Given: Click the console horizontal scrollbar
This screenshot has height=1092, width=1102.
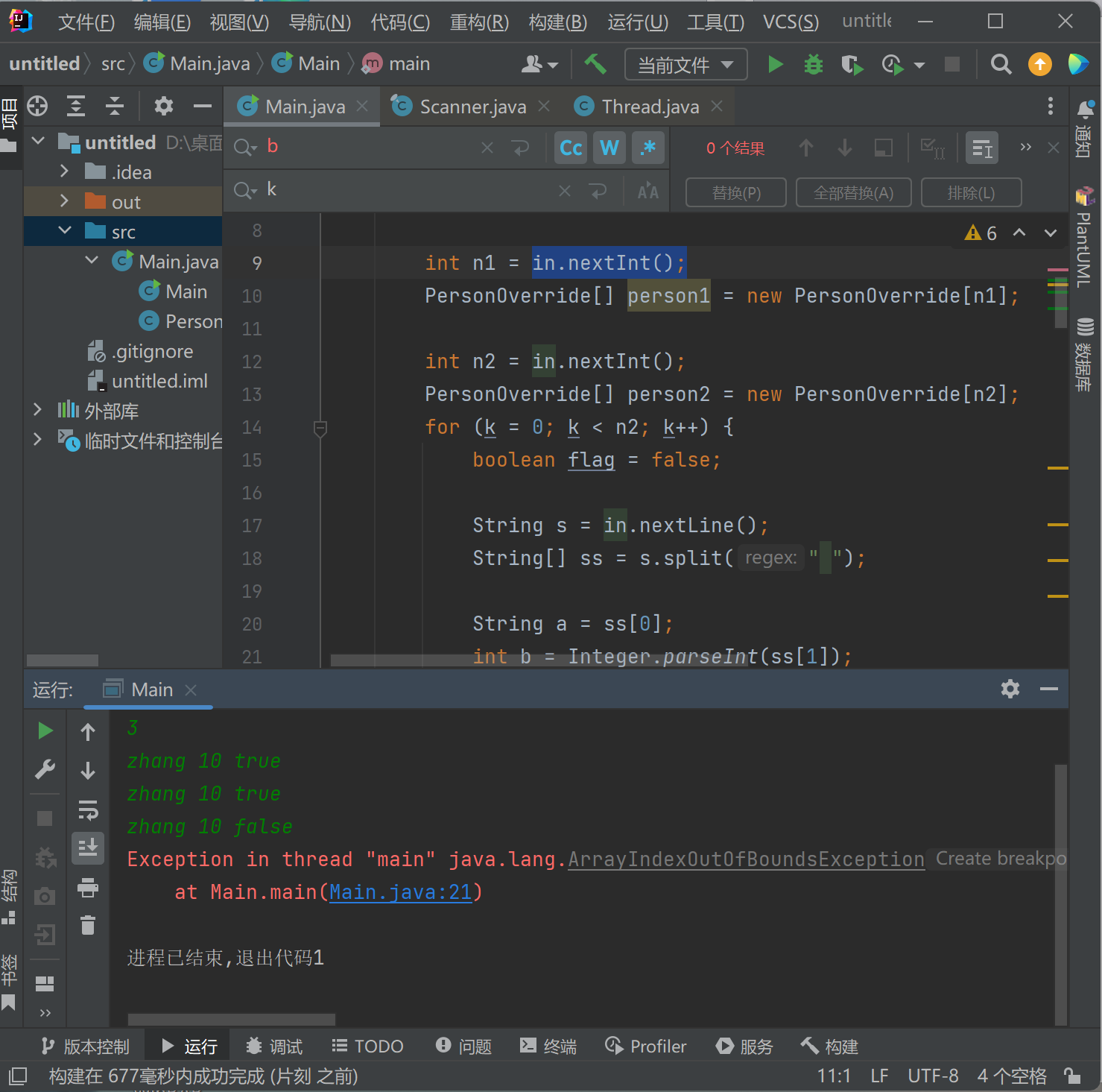Looking at the screenshot, I should pyautogui.click(x=231, y=1019).
